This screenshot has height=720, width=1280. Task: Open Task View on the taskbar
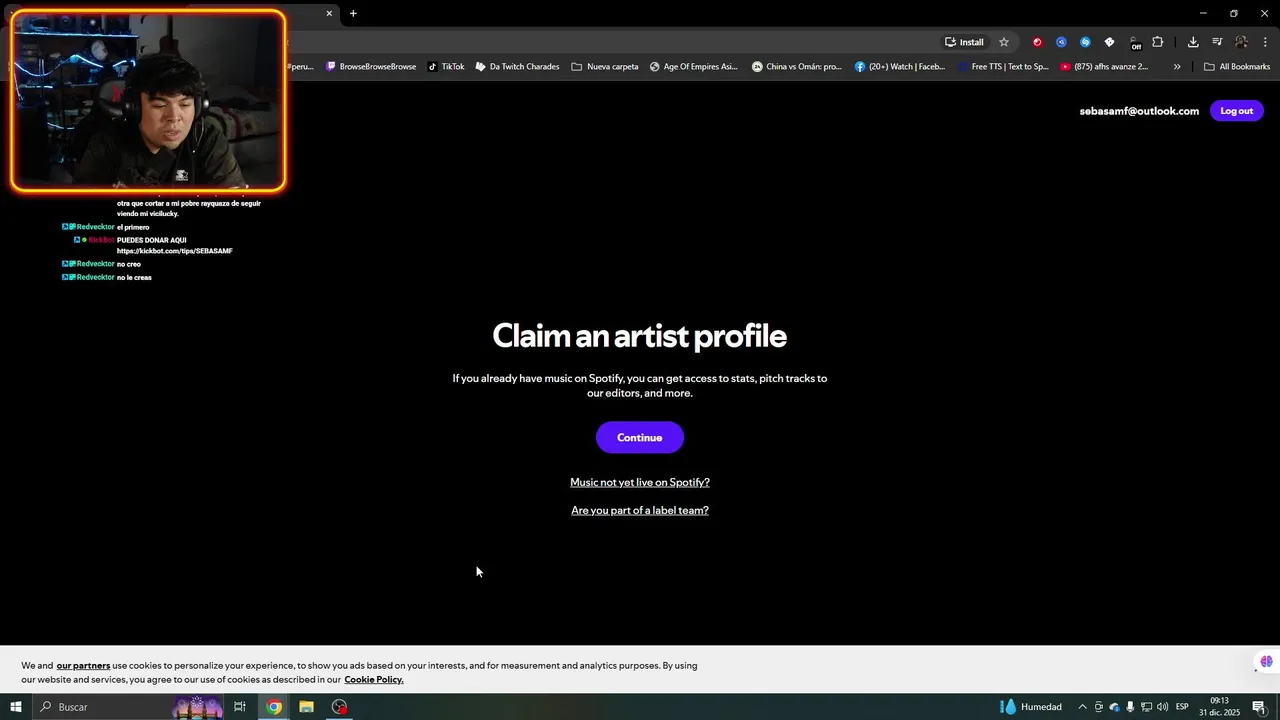pos(240,707)
